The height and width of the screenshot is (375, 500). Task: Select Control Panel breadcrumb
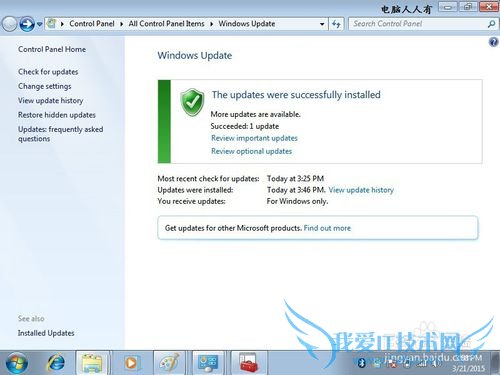click(92, 24)
